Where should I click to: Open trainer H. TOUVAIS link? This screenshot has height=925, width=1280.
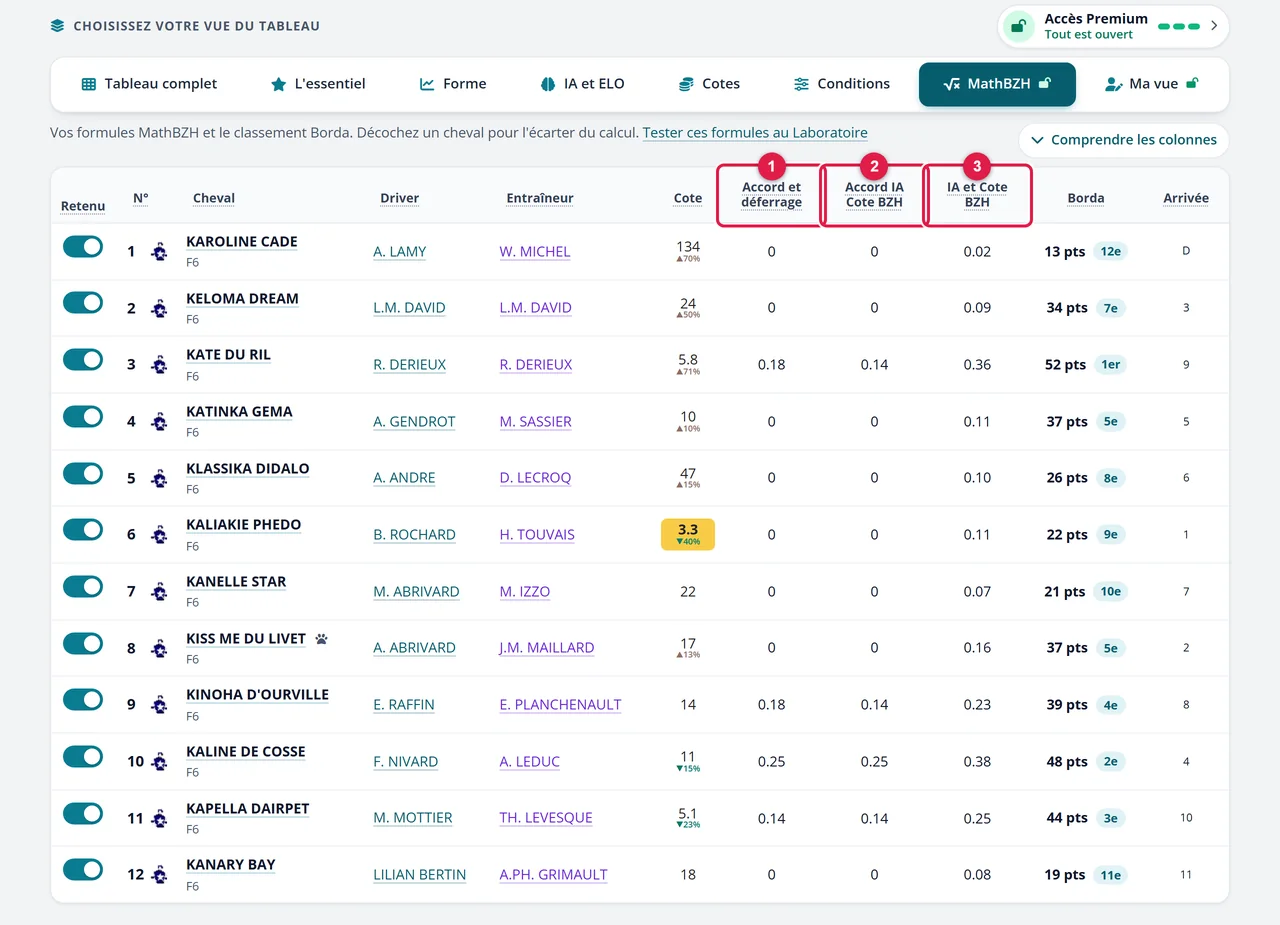click(x=537, y=535)
